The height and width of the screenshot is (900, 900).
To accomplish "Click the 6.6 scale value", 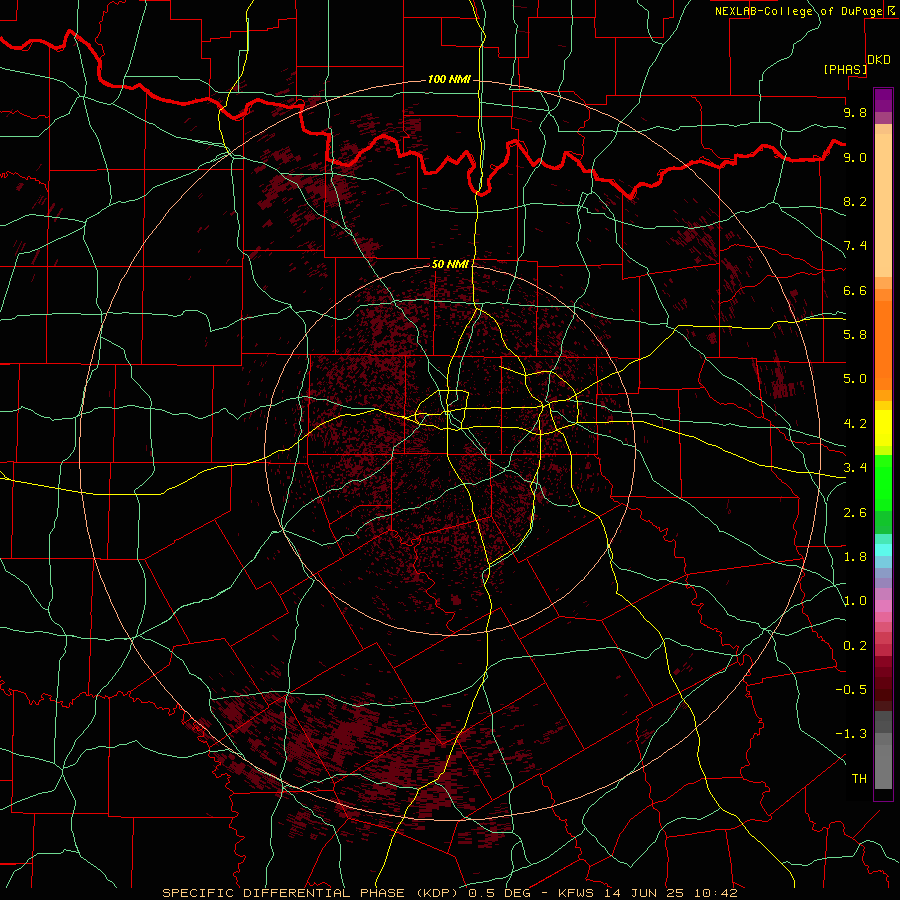I will pyautogui.click(x=855, y=290).
